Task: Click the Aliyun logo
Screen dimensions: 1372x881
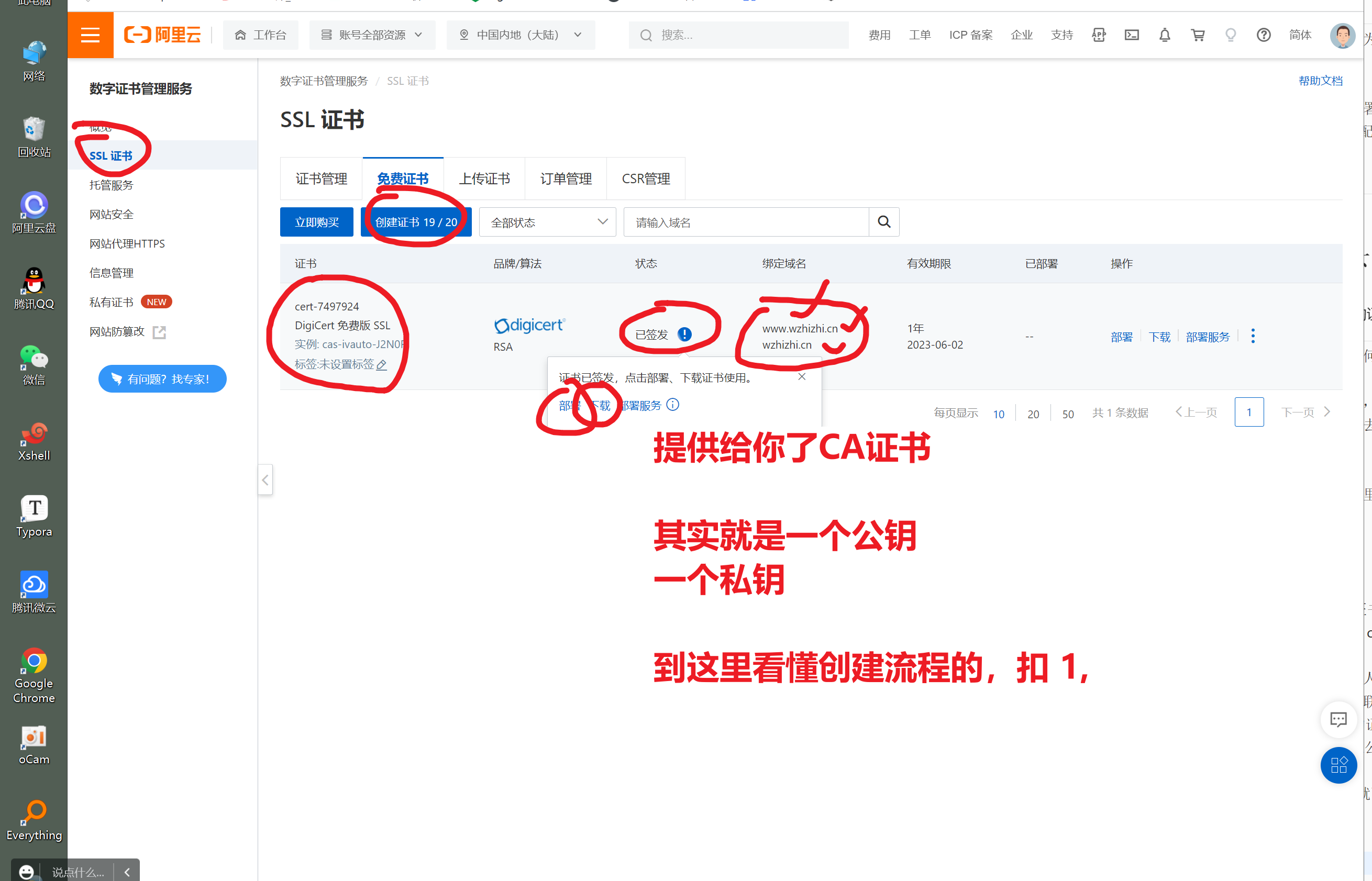Action: coord(162,35)
